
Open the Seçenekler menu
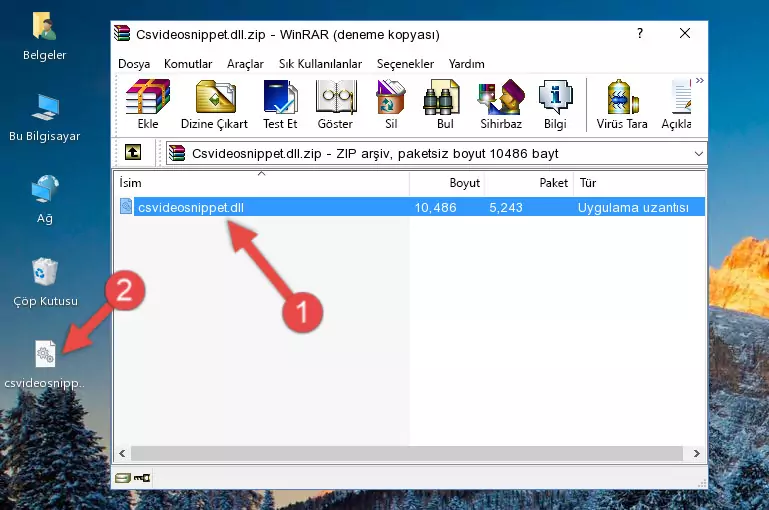click(405, 64)
